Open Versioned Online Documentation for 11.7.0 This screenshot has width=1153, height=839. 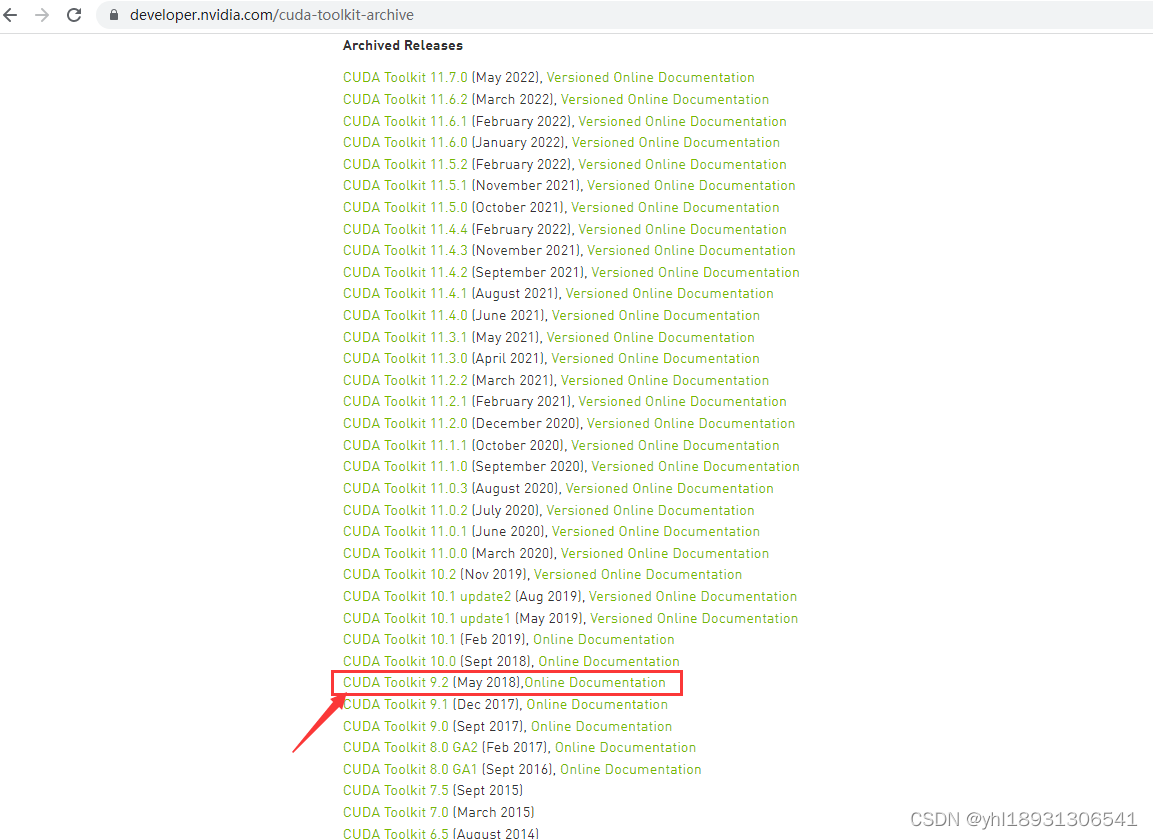coord(650,77)
